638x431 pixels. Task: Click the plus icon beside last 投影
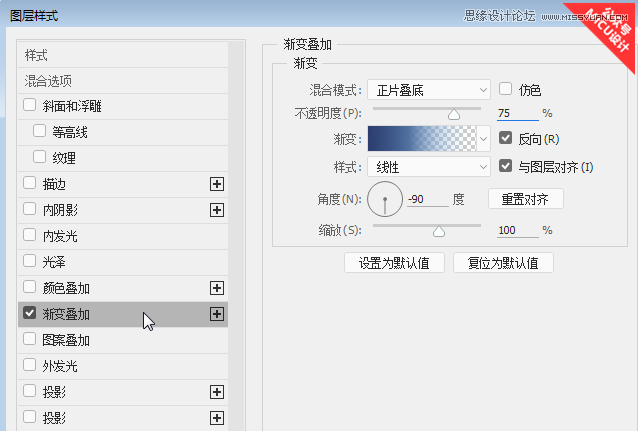pyautogui.click(x=216, y=418)
